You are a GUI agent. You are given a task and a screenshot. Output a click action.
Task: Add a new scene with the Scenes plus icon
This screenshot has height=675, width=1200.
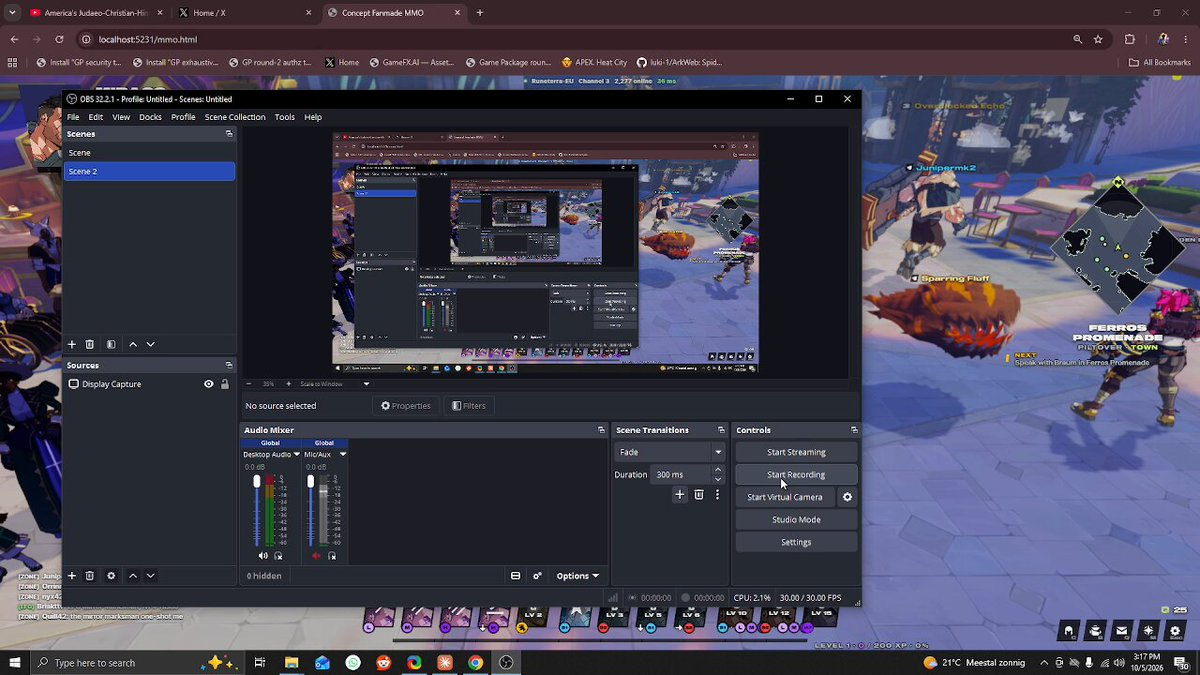click(x=71, y=344)
